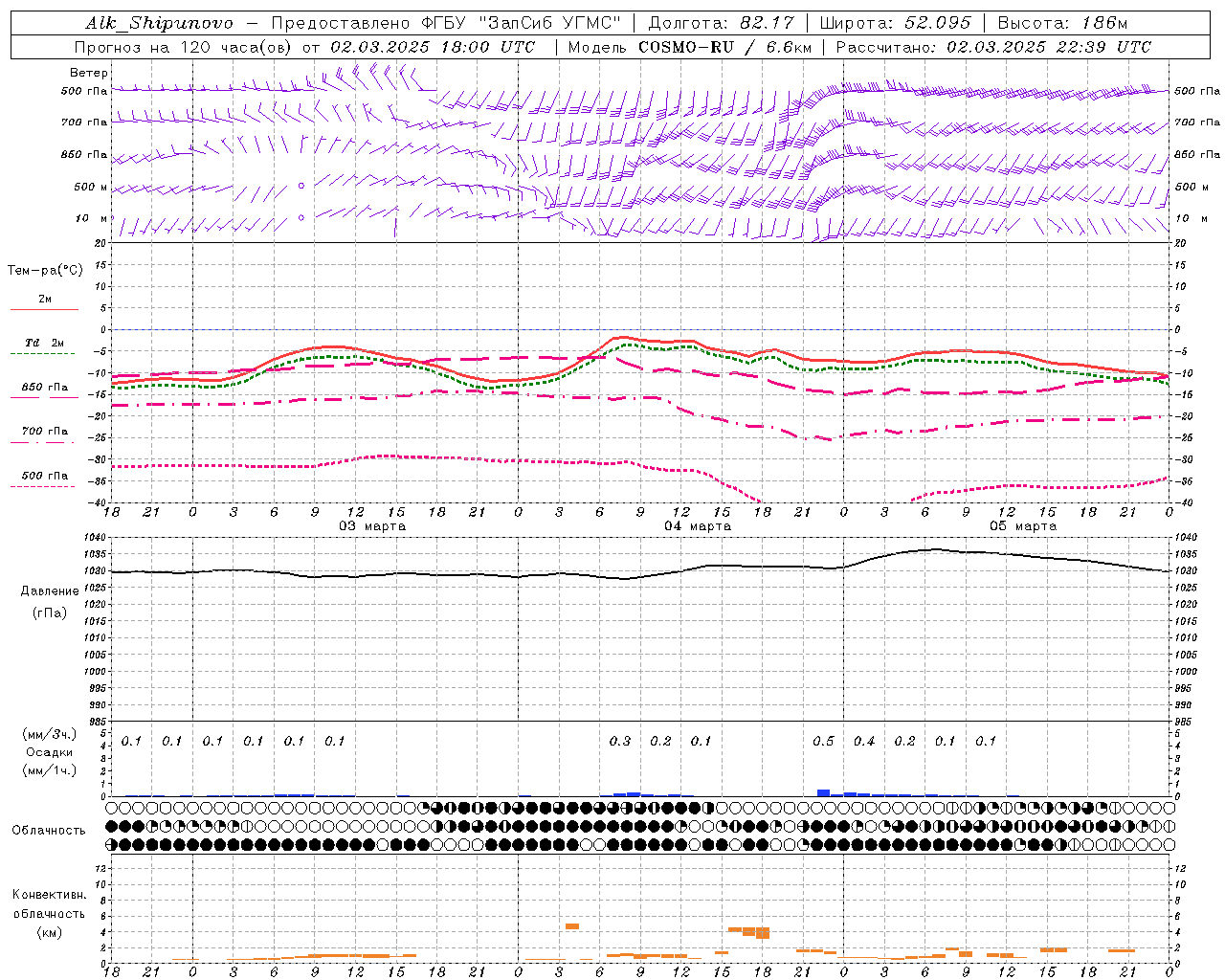
Task: Click the (мм/3ч.) precipitation unit label
Action: click(50, 734)
